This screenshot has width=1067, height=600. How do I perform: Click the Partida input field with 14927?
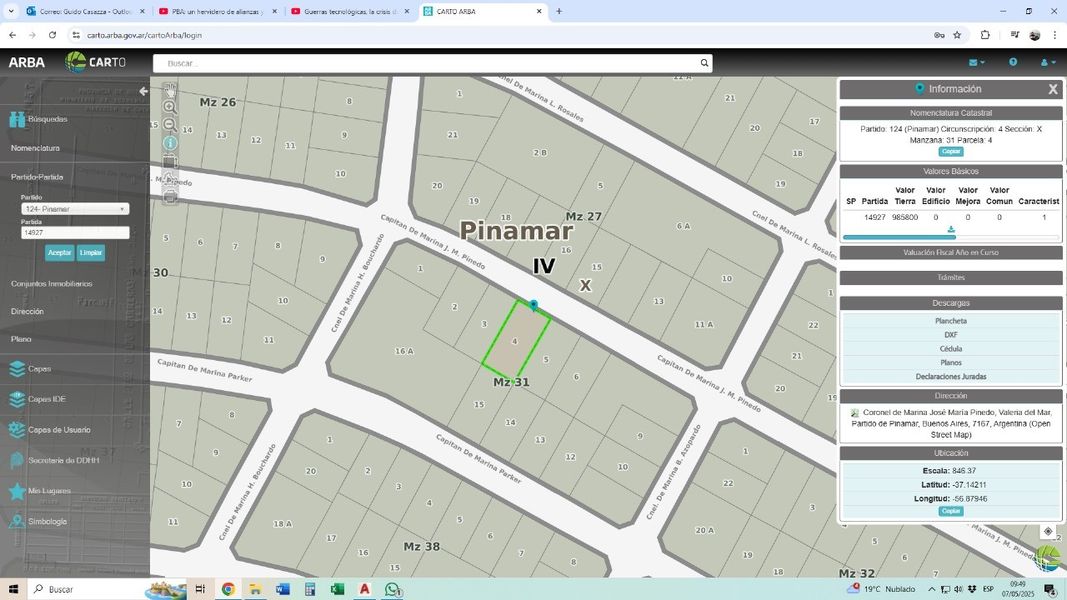coord(75,233)
